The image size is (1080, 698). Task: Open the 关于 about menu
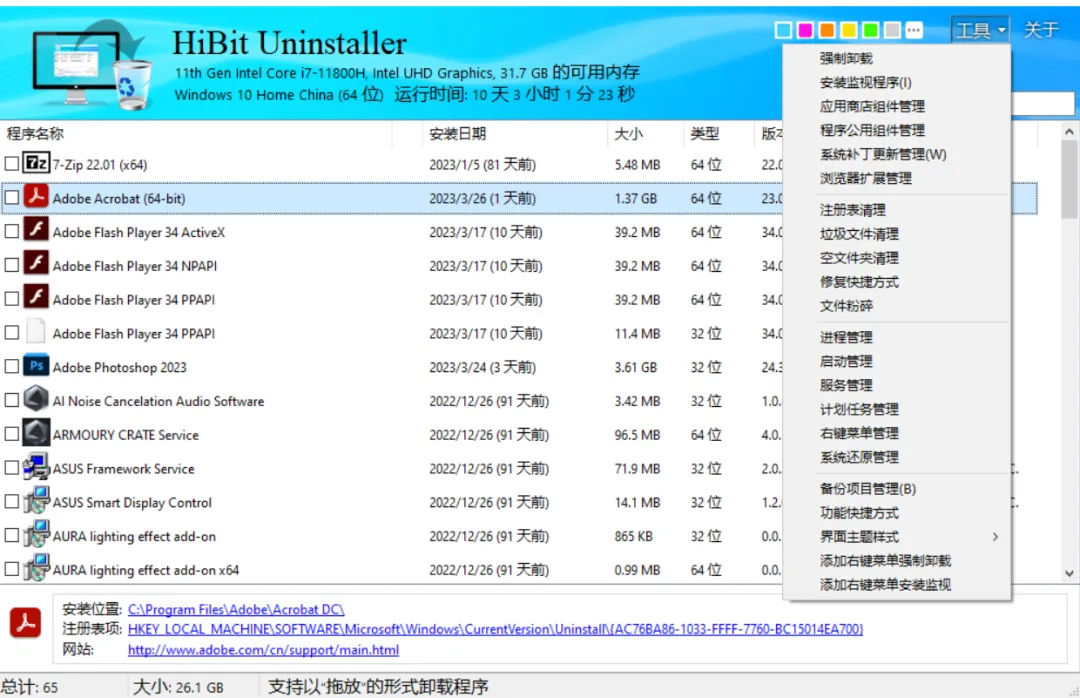(x=1041, y=30)
